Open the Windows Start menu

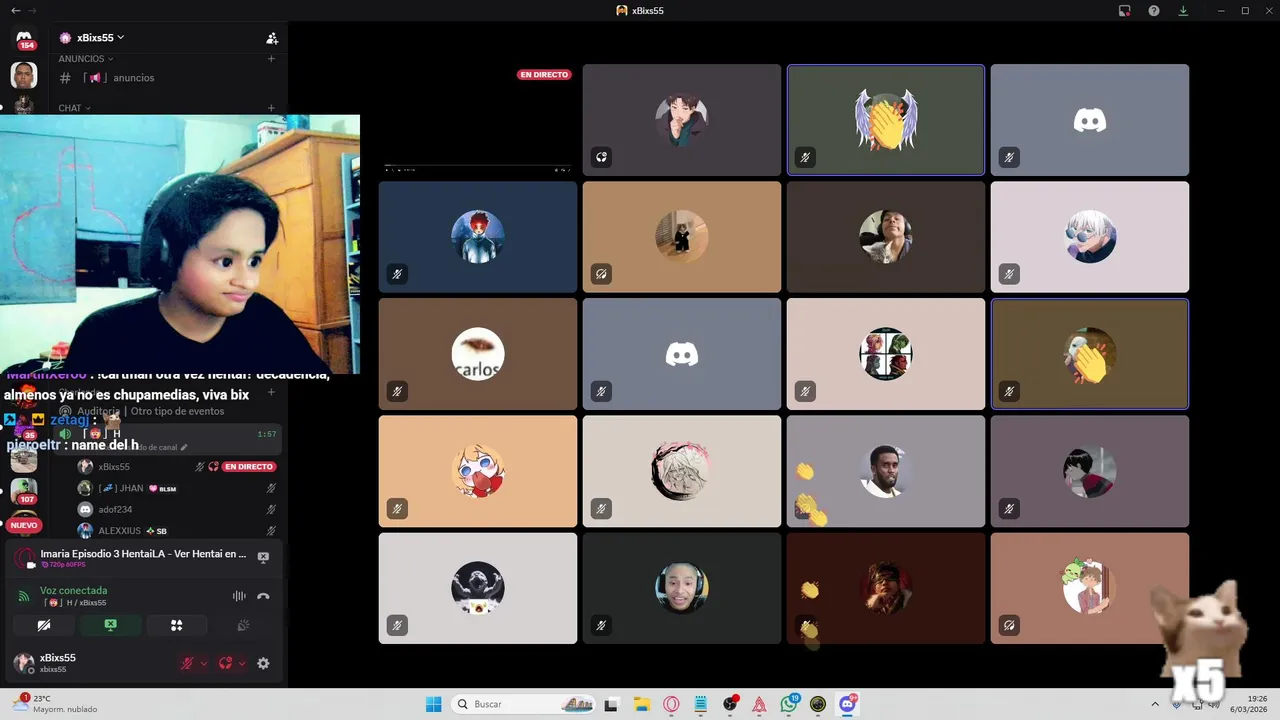coord(433,704)
